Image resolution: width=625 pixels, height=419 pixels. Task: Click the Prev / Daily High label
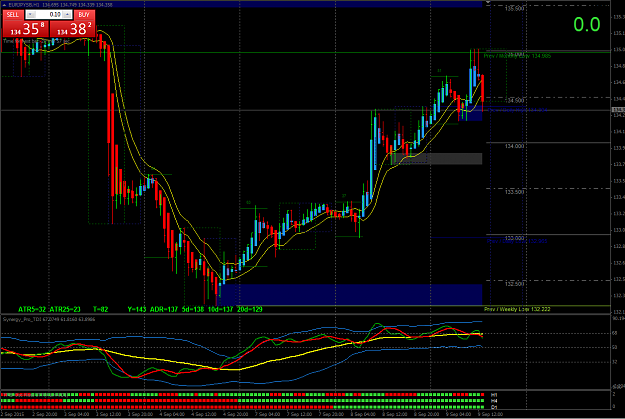coord(517,110)
